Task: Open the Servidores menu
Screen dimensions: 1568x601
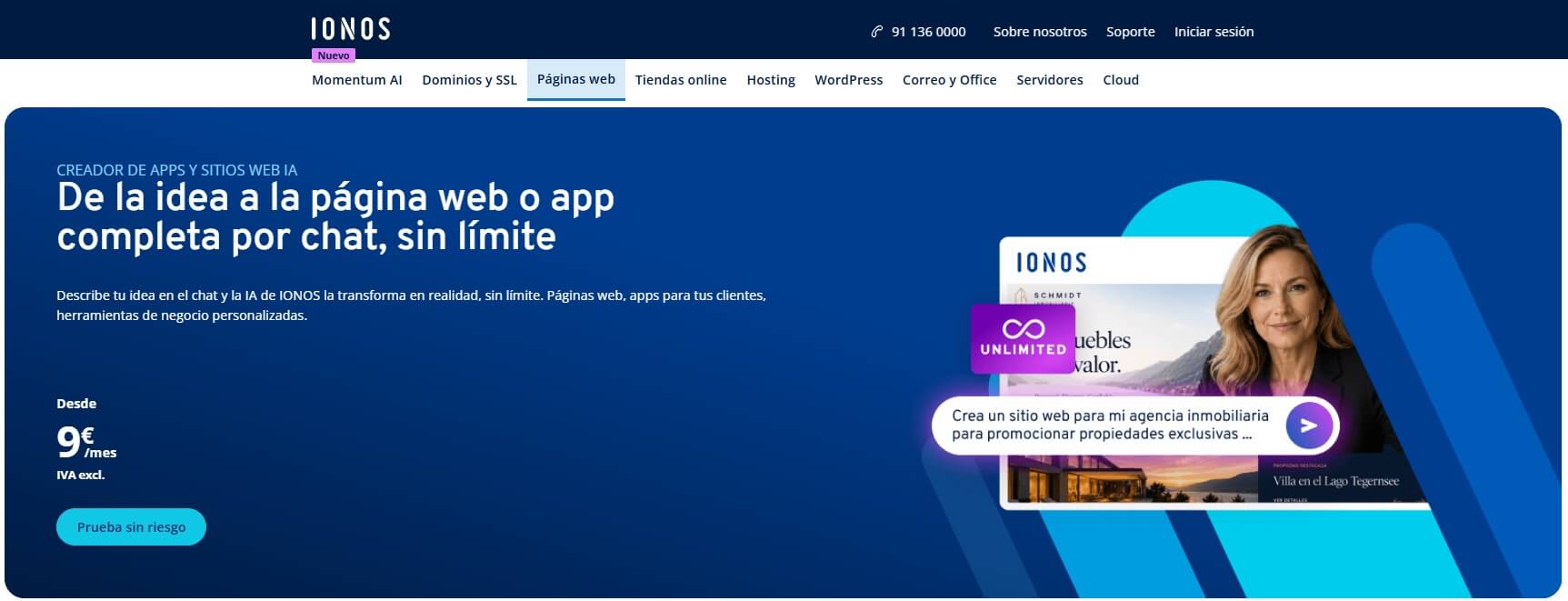Action: (1050, 80)
